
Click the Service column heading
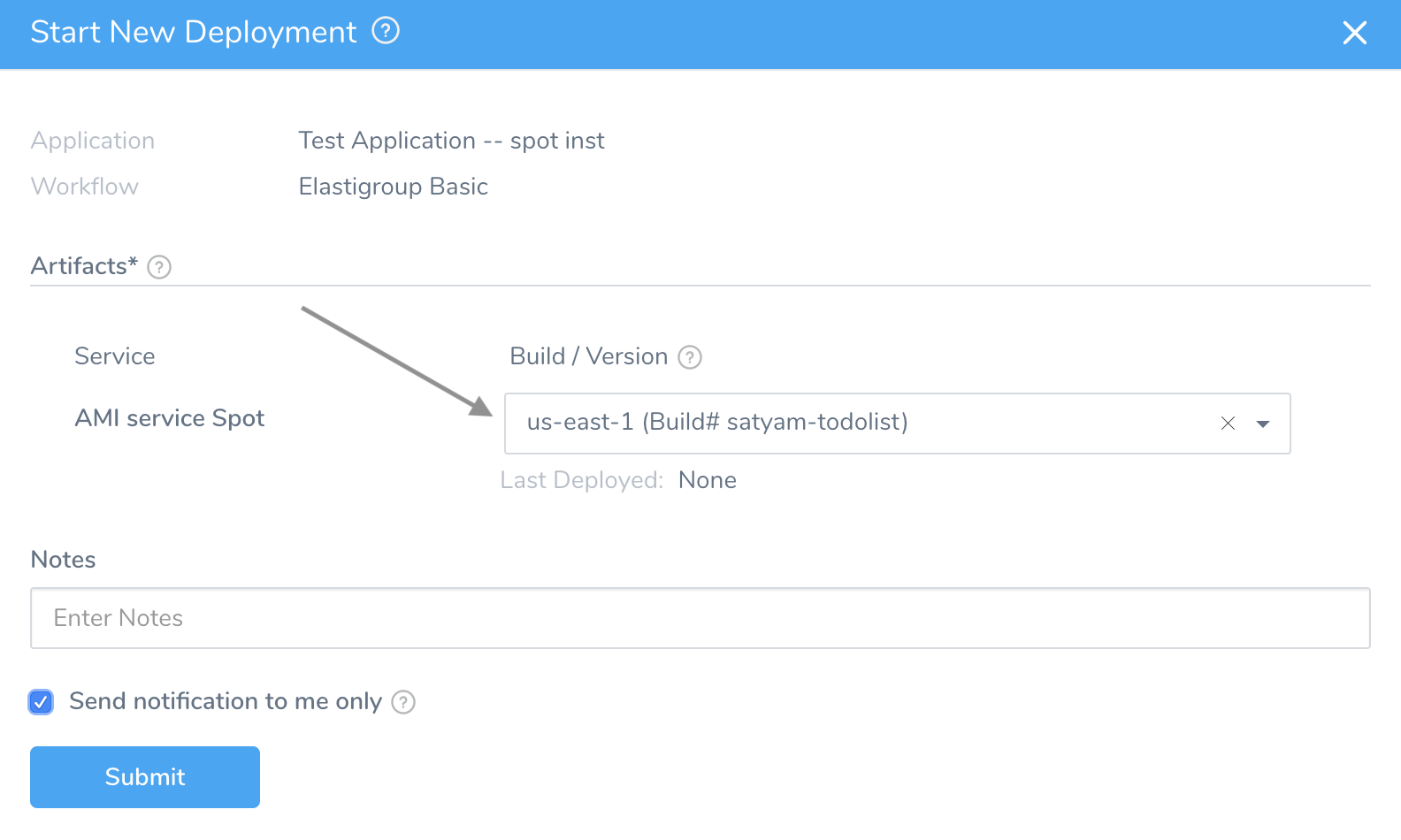click(x=115, y=356)
